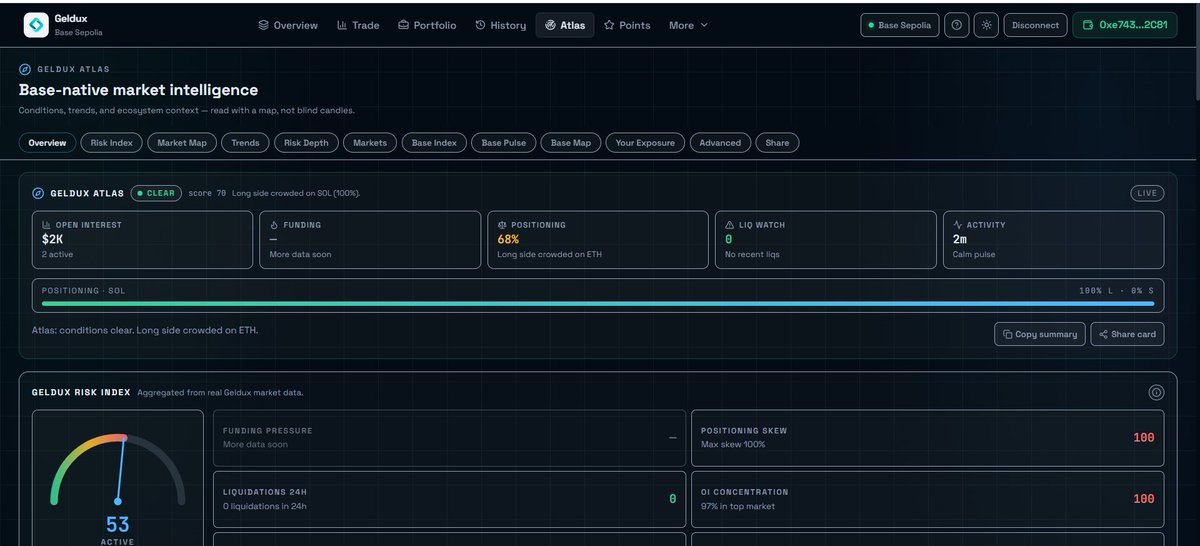This screenshot has height=546, width=1200.
Task: Click the Disconnect button
Action: pos(1035,25)
